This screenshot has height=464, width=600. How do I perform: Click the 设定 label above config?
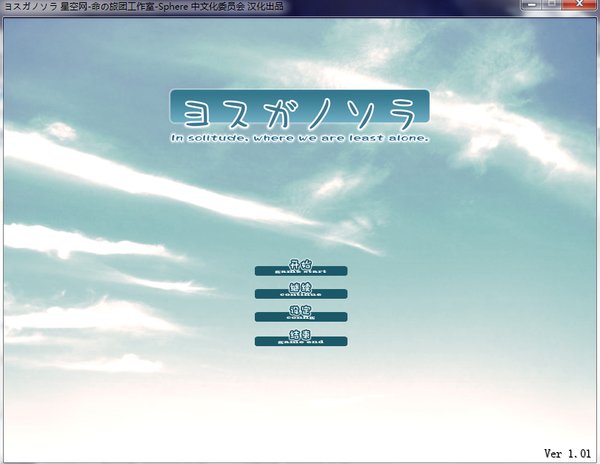[x=301, y=310]
